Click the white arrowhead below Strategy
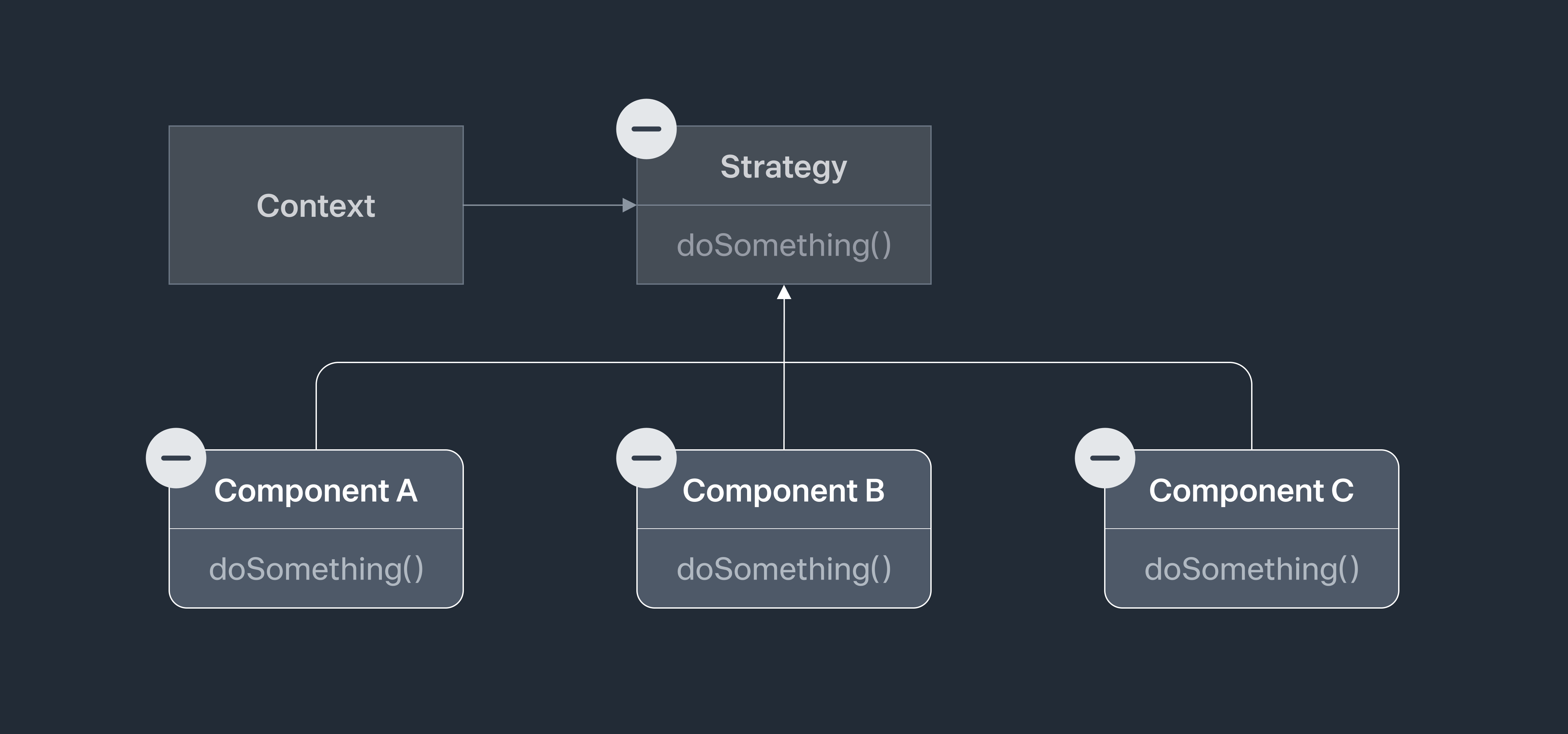The height and width of the screenshot is (734, 1568). tap(784, 292)
